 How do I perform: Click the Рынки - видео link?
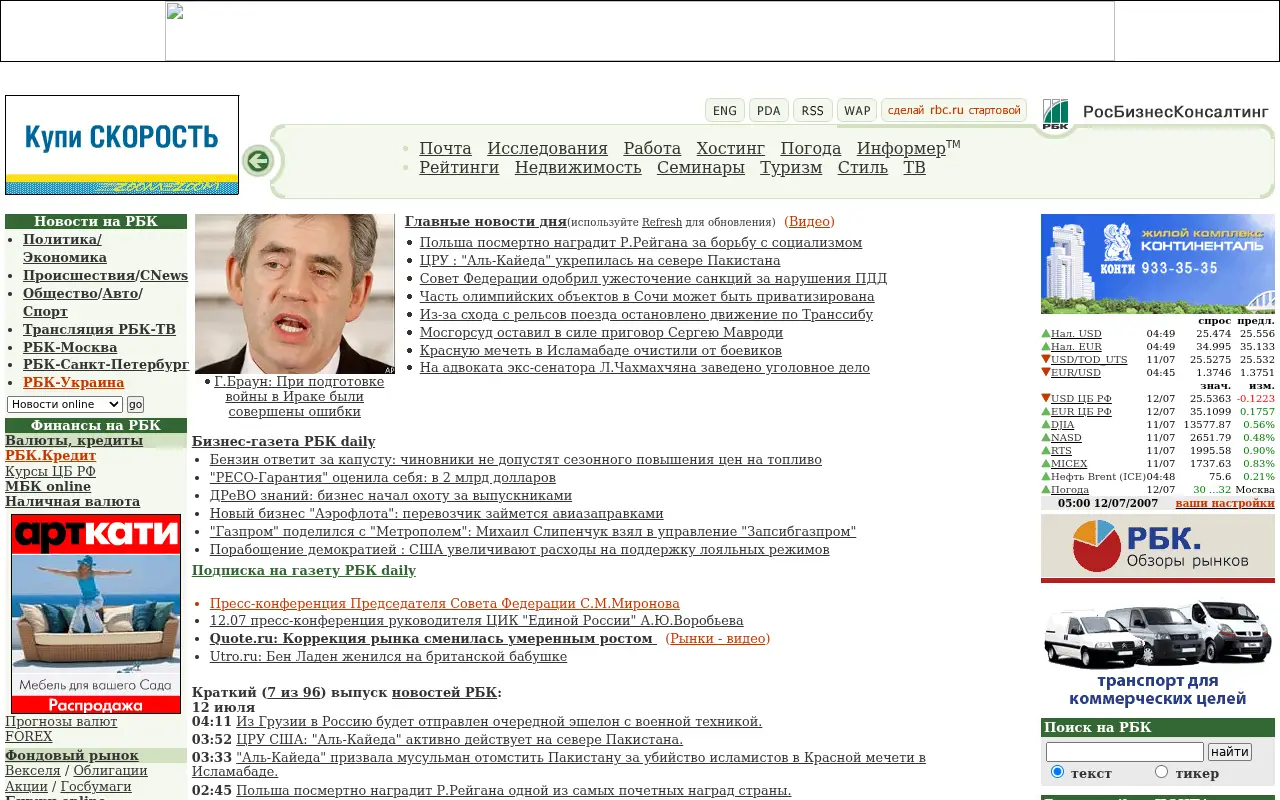[x=717, y=638]
